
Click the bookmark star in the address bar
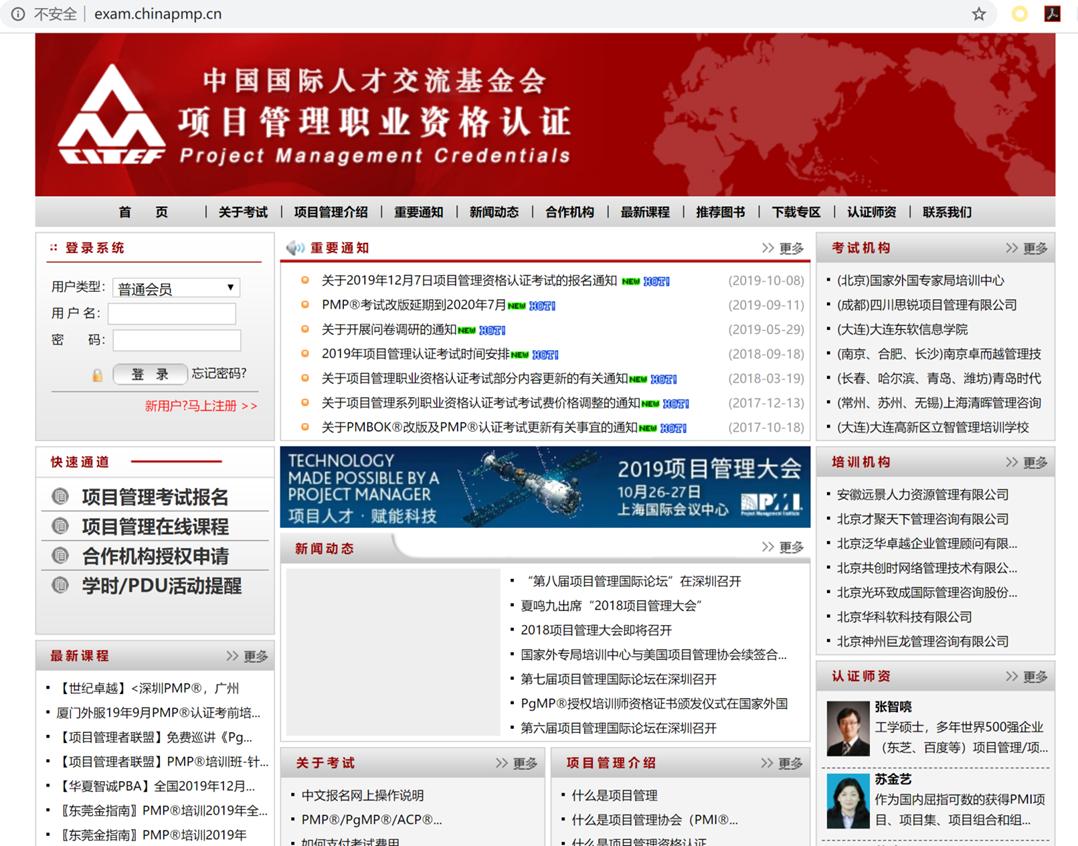pyautogui.click(x=979, y=14)
